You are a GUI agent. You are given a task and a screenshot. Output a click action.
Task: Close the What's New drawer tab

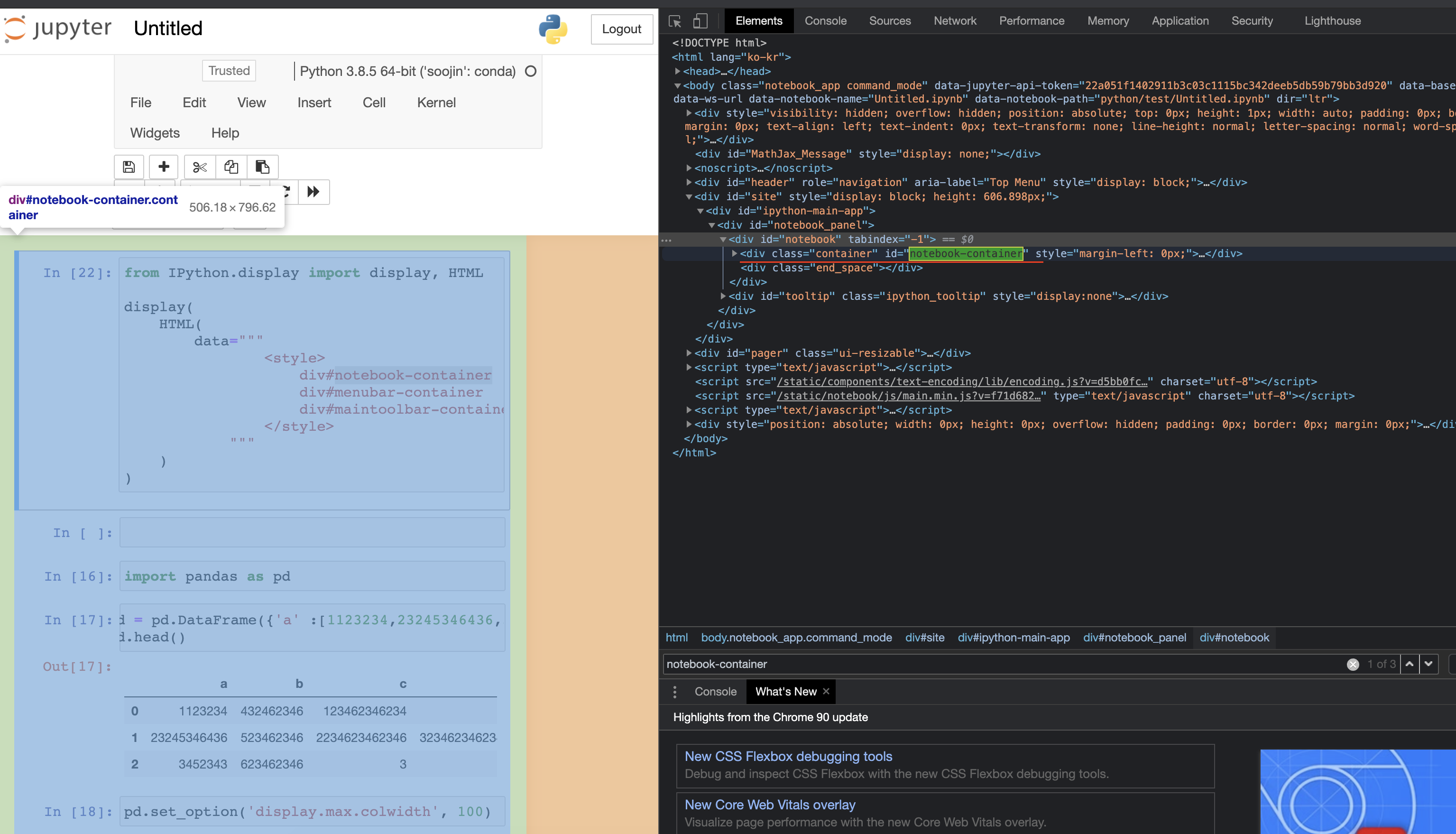[x=826, y=691]
